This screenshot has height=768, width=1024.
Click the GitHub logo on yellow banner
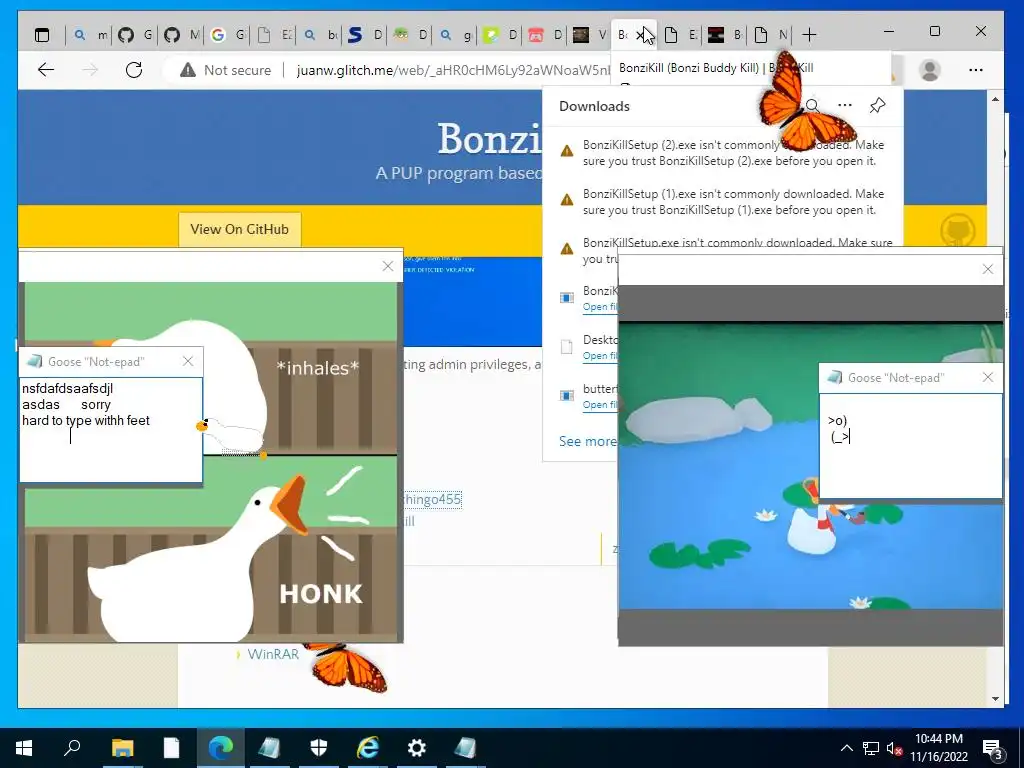tap(957, 229)
